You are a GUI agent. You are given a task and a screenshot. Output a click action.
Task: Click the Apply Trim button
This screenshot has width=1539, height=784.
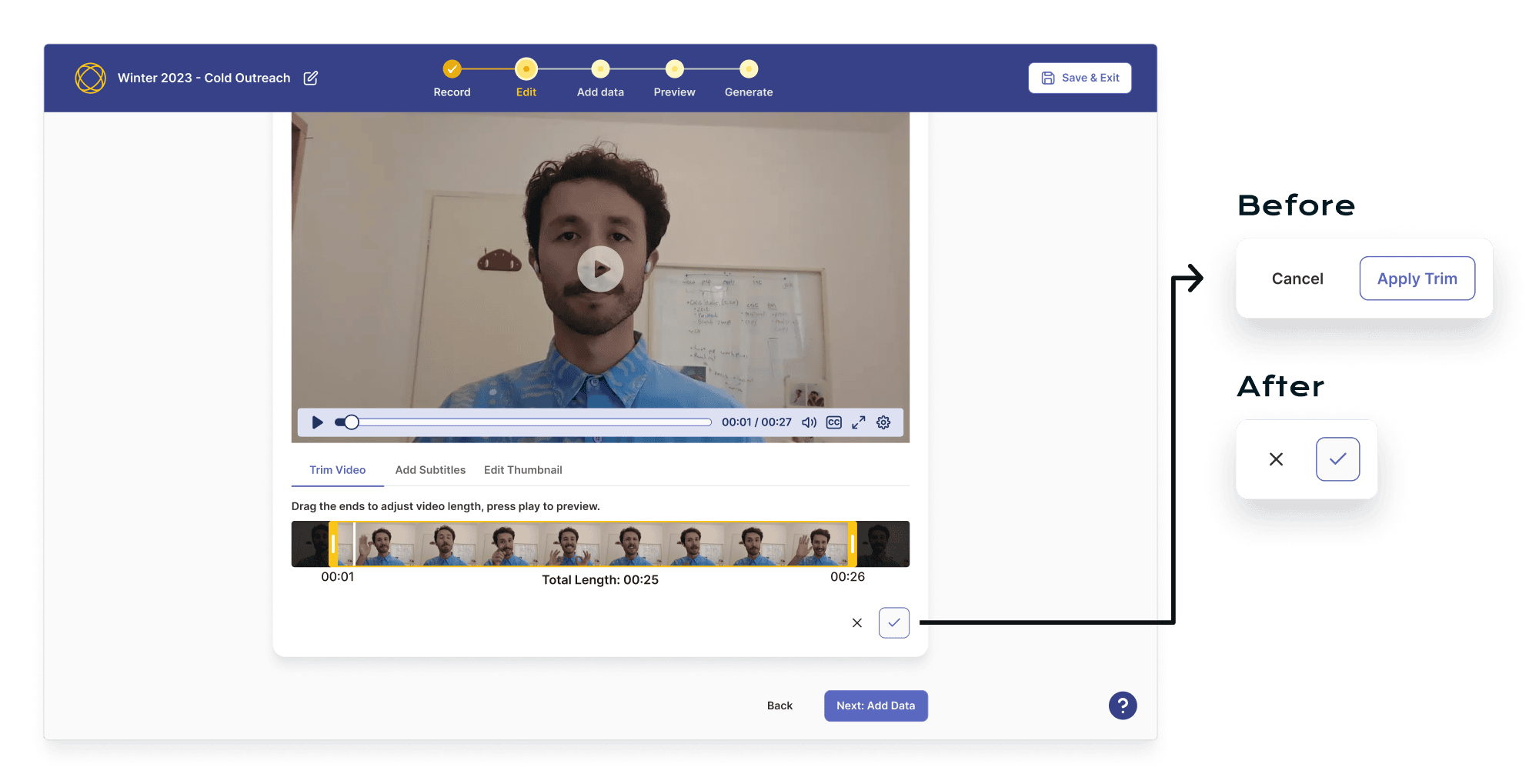click(1417, 279)
